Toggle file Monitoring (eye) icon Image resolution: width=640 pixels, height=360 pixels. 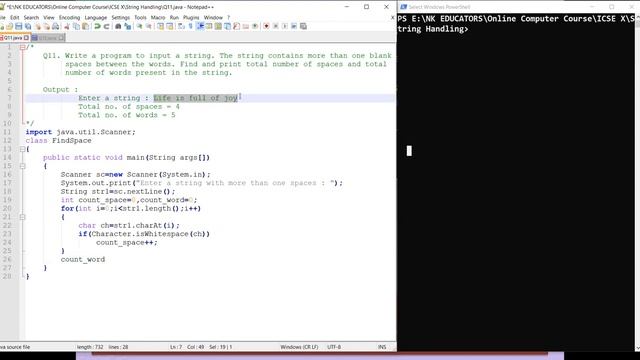pos(255,27)
